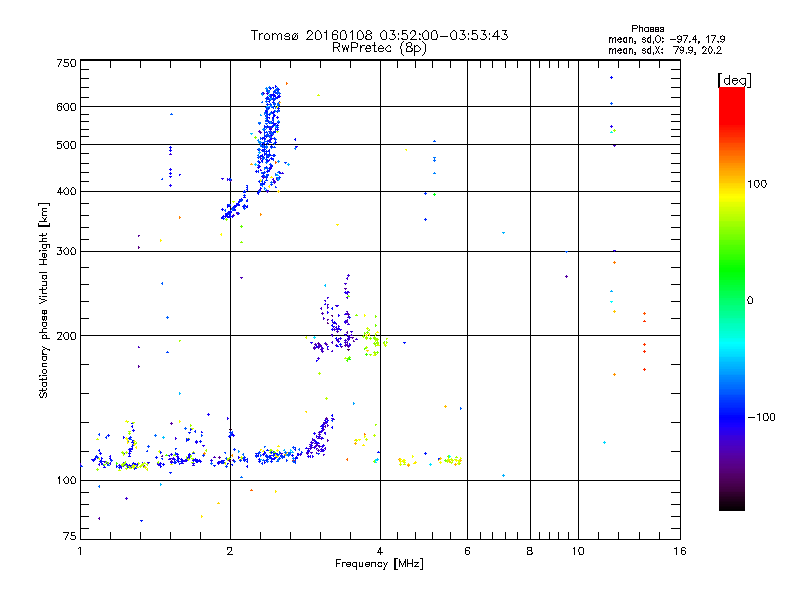Viewport: 800px width, 600px height.
Task: Click the yellow-green cluster near 4 MHz, 200 km
Action: [x=374, y=337]
